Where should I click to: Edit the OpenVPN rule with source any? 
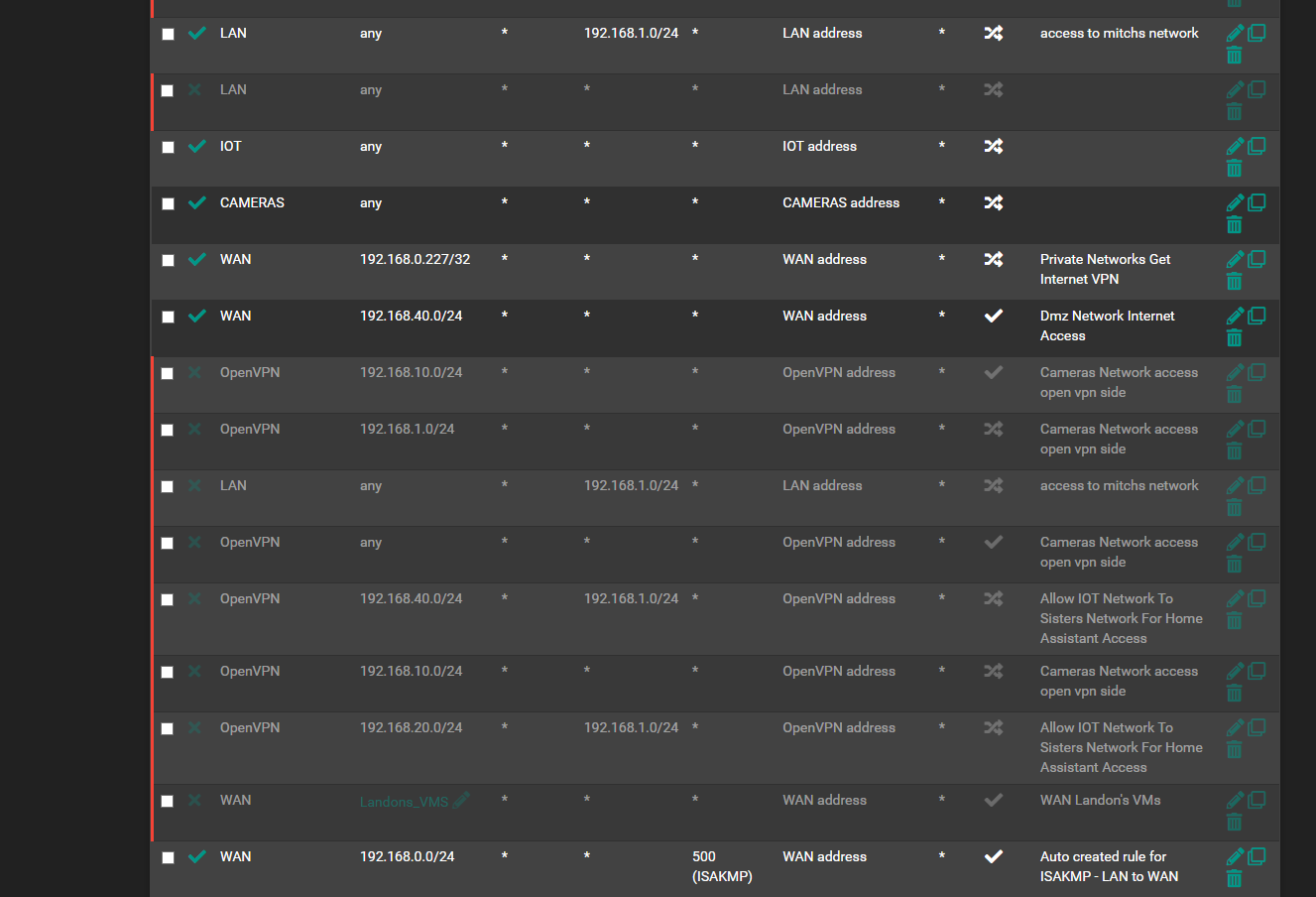click(1235, 542)
